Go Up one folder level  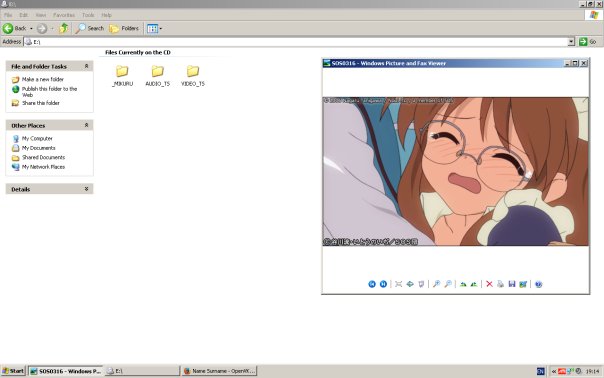tap(64, 28)
